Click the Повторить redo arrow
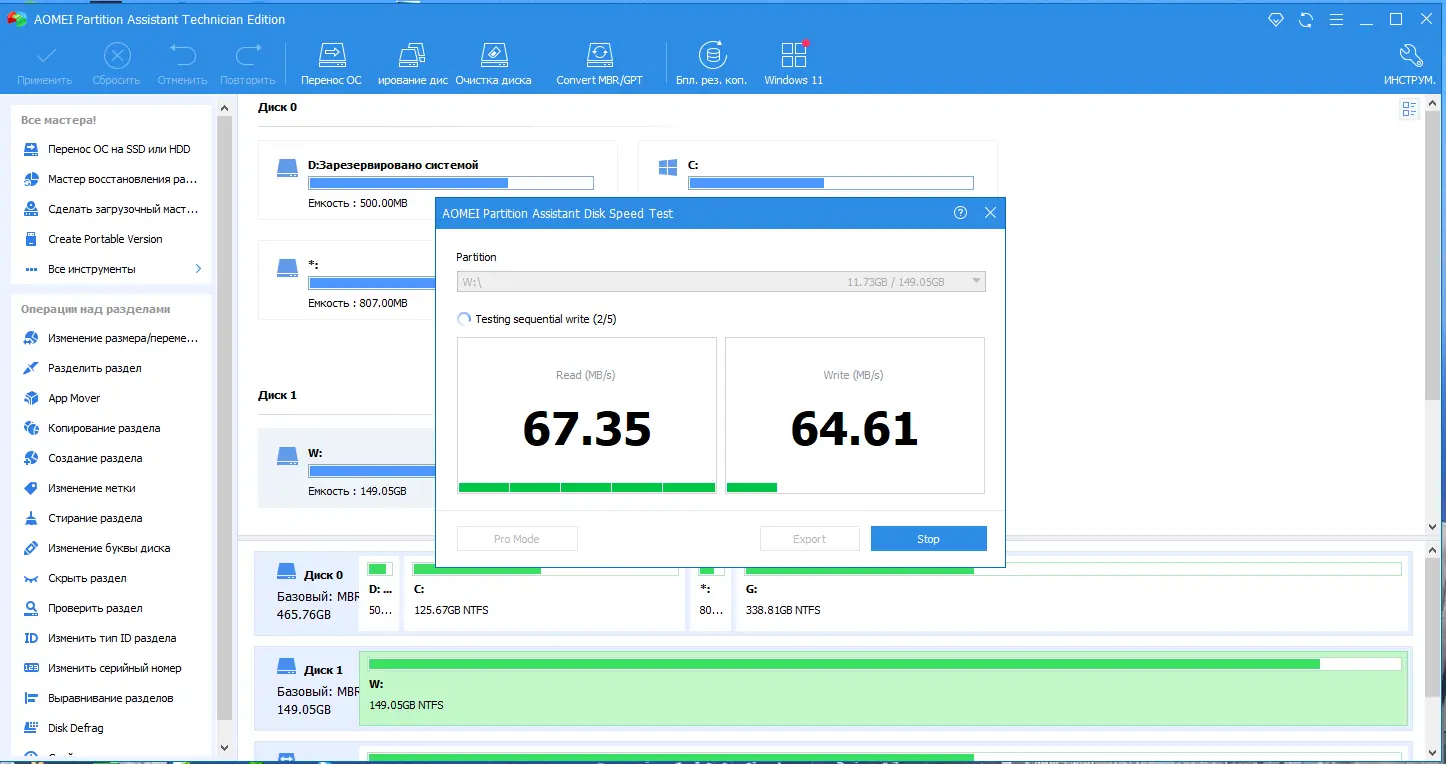Screen dimensions: 1446x764 247,56
